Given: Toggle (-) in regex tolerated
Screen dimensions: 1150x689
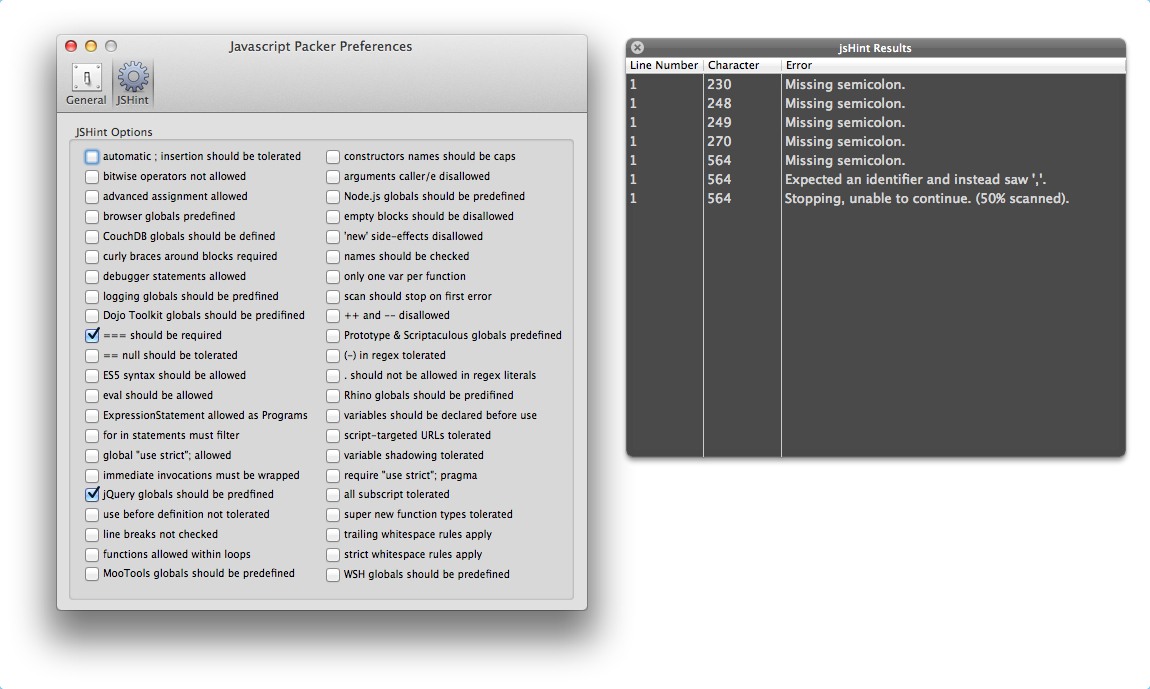Looking at the screenshot, I should pos(333,356).
